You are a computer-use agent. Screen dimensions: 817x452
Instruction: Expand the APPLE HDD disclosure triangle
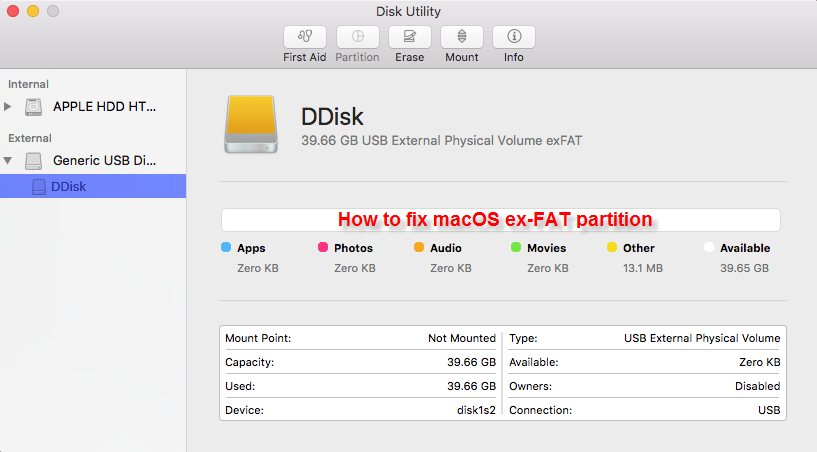point(7,106)
